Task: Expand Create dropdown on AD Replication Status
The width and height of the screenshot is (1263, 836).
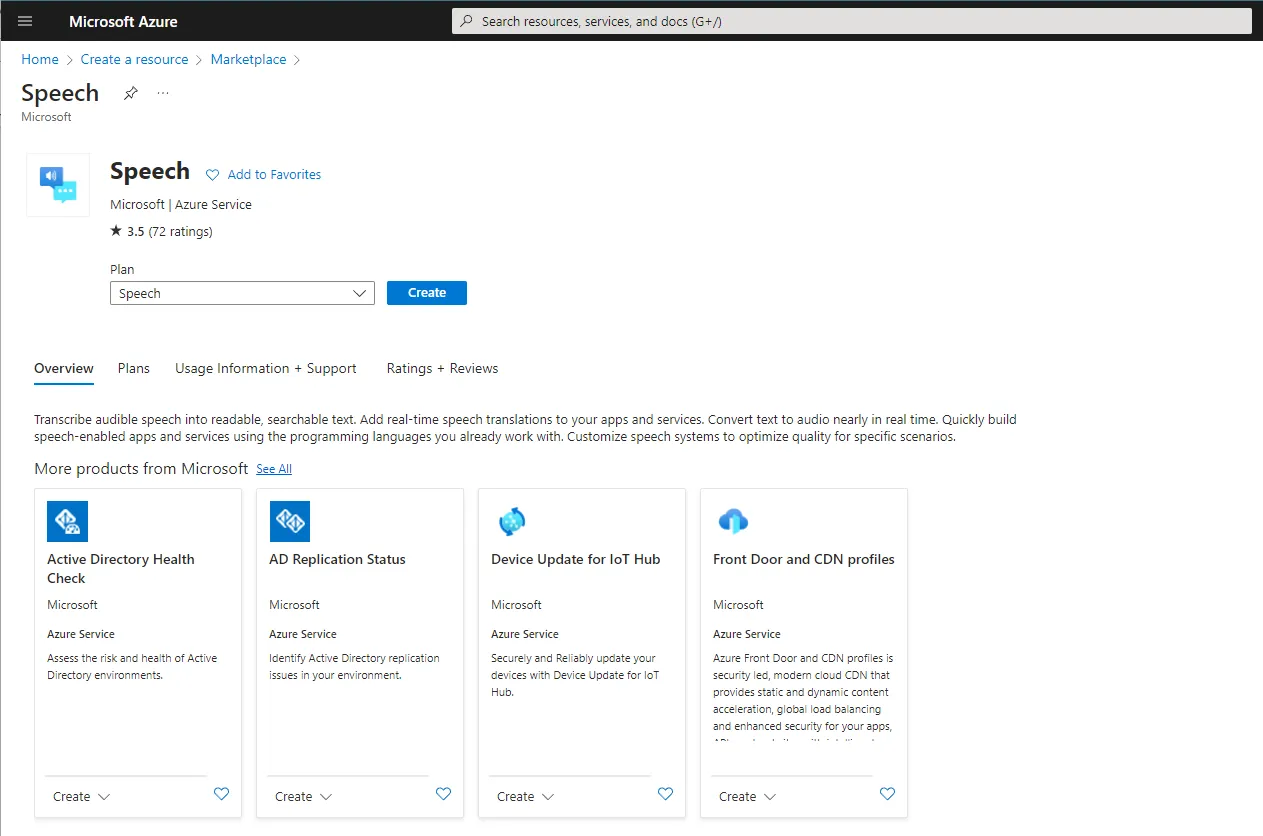Action: coord(303,797)
